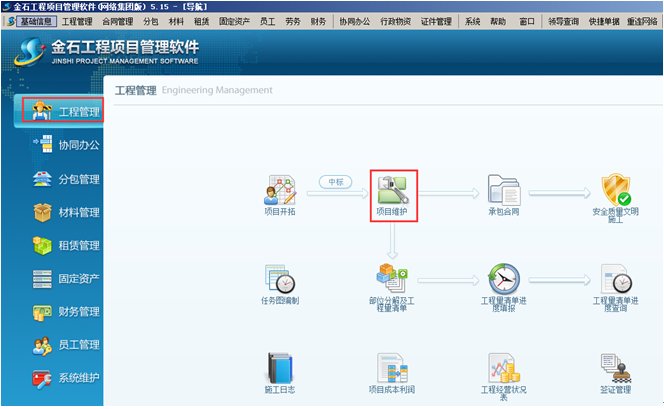Go to 材料管理 sidebar section

coord(66,212)
